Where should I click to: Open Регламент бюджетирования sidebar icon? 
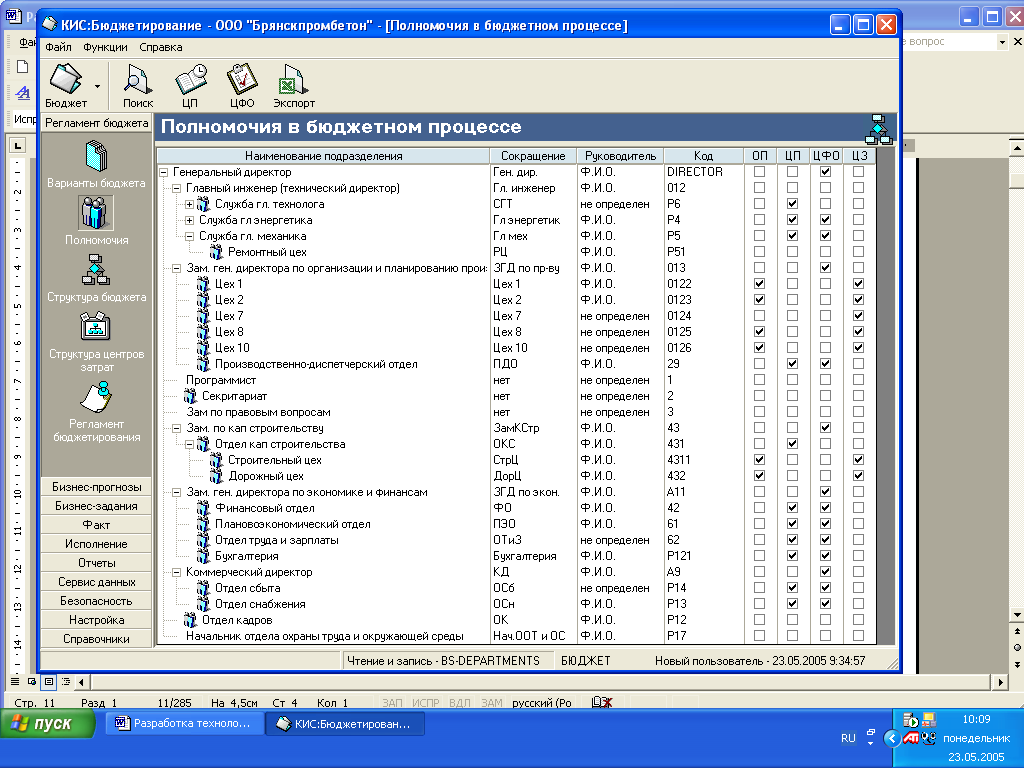point(96,398)
